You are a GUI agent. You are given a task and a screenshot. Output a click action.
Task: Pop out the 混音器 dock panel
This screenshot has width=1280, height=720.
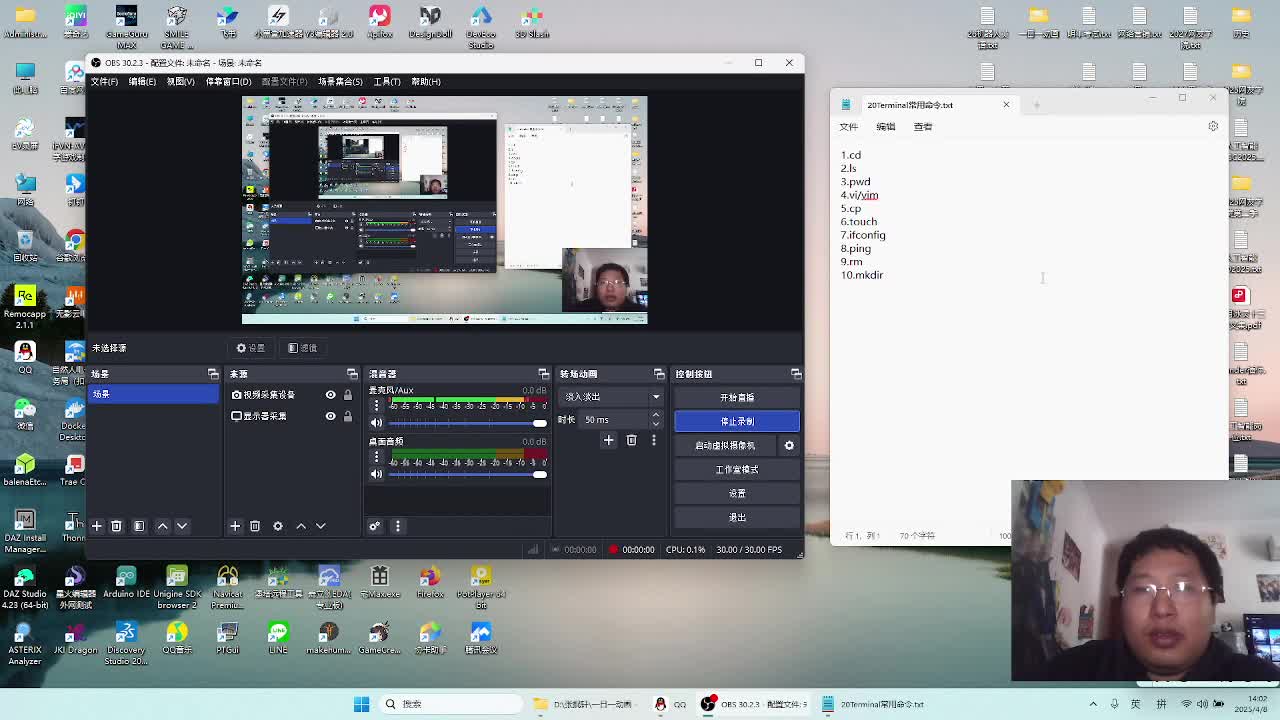pyautogui.click(x=543, y=374)
